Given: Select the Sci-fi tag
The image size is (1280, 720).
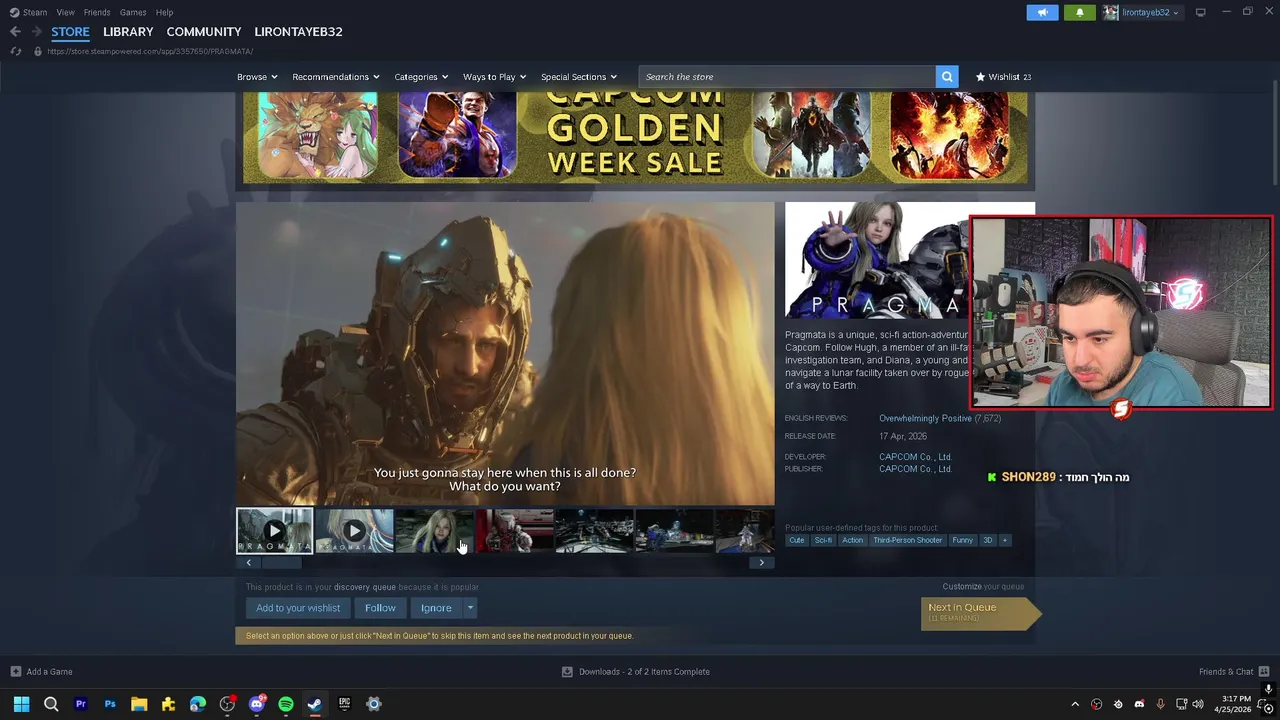Looking at the screenshot, I should pyautogui.click(x=823, y=540).
